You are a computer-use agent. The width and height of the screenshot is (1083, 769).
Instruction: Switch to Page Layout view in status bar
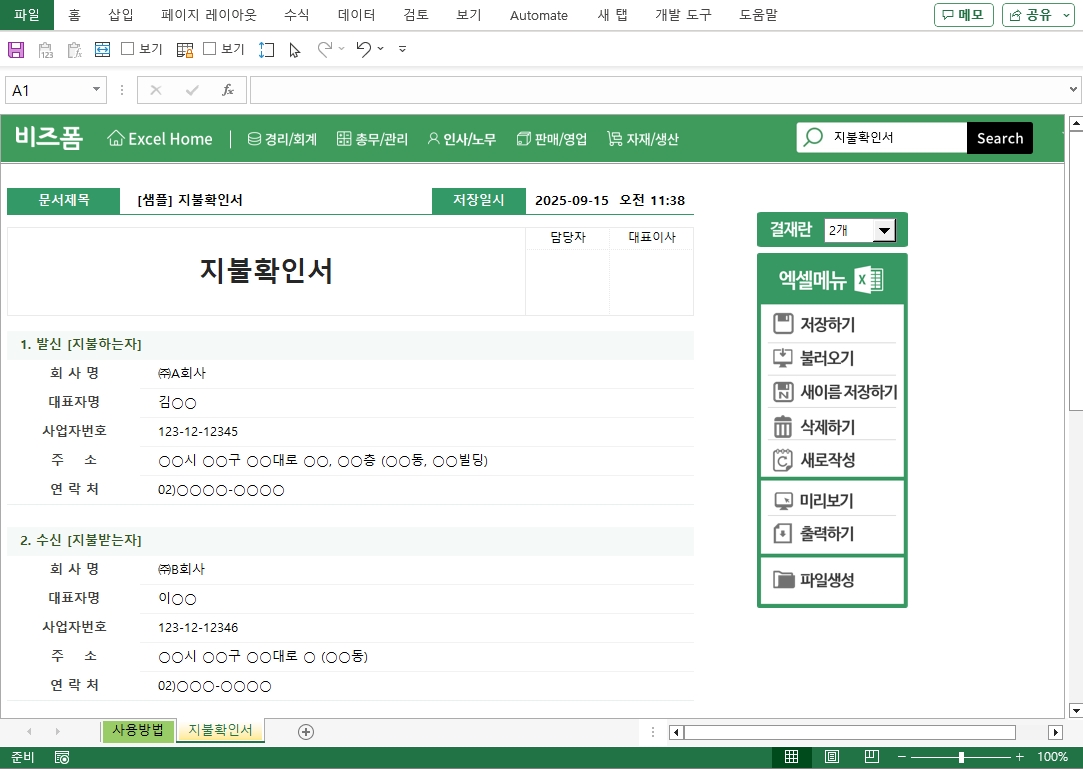tap(831, 757)
